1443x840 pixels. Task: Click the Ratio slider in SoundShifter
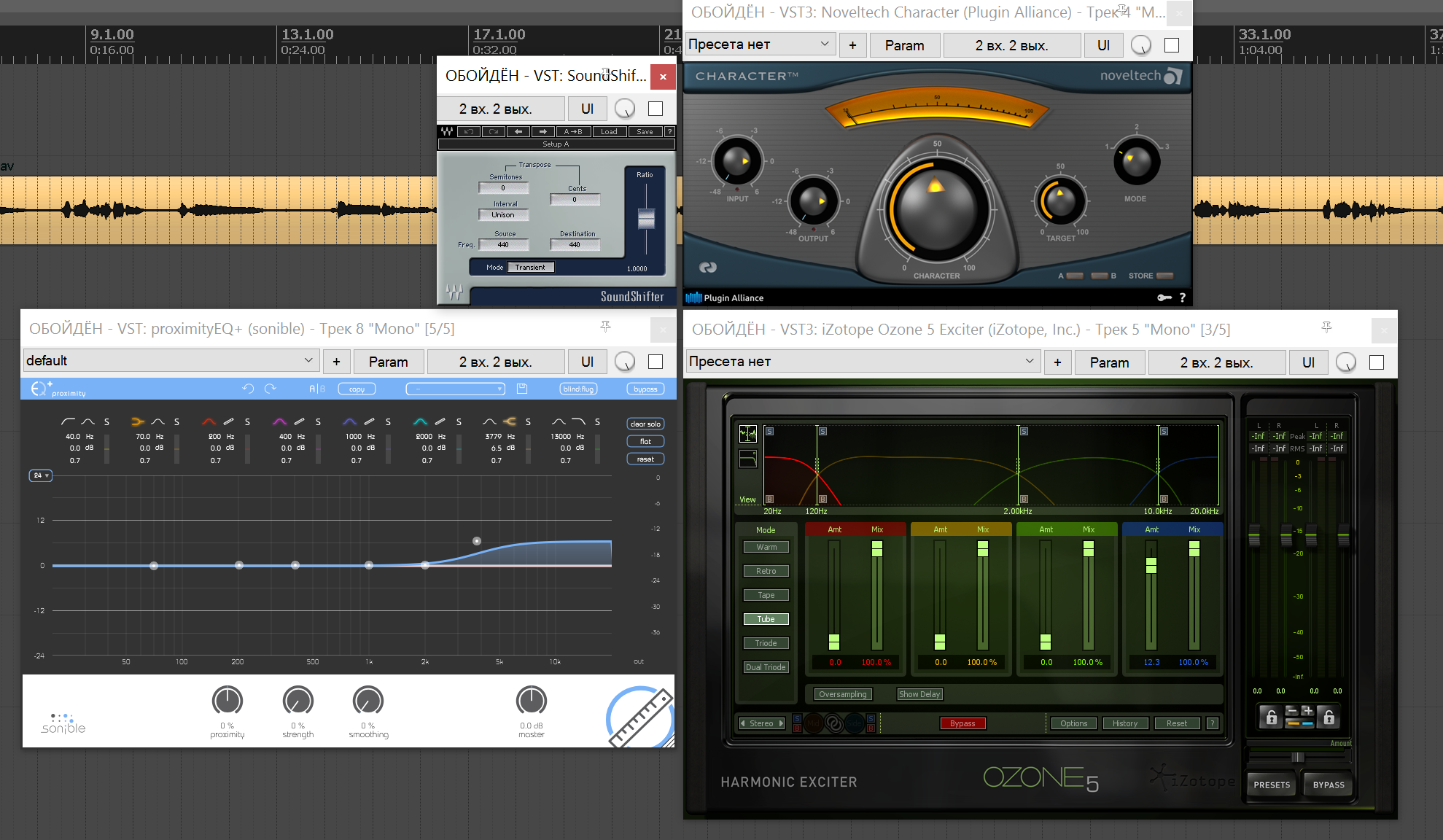[646, 219]
